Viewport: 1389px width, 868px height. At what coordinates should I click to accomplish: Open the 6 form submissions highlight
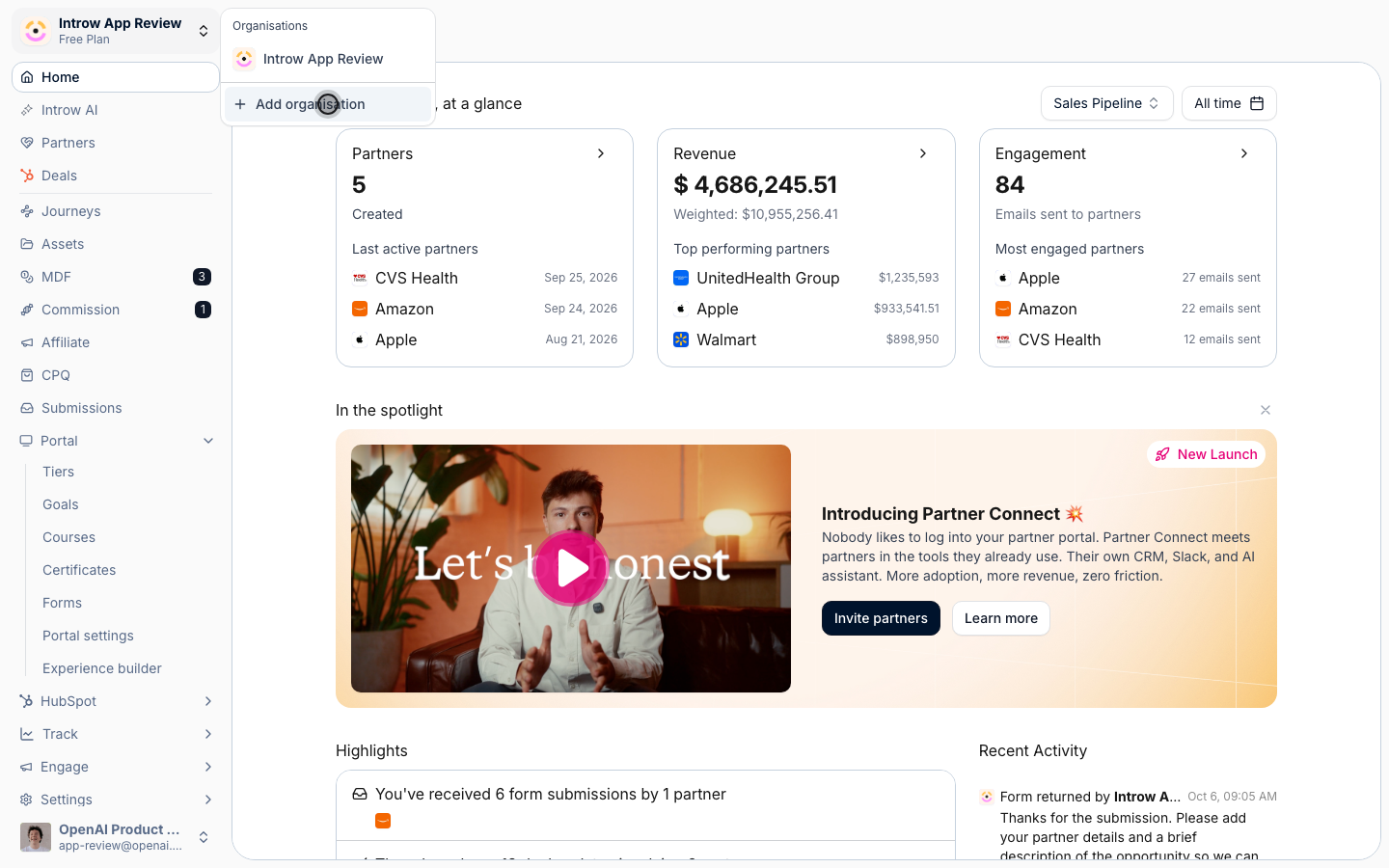[x=645, y=805]
